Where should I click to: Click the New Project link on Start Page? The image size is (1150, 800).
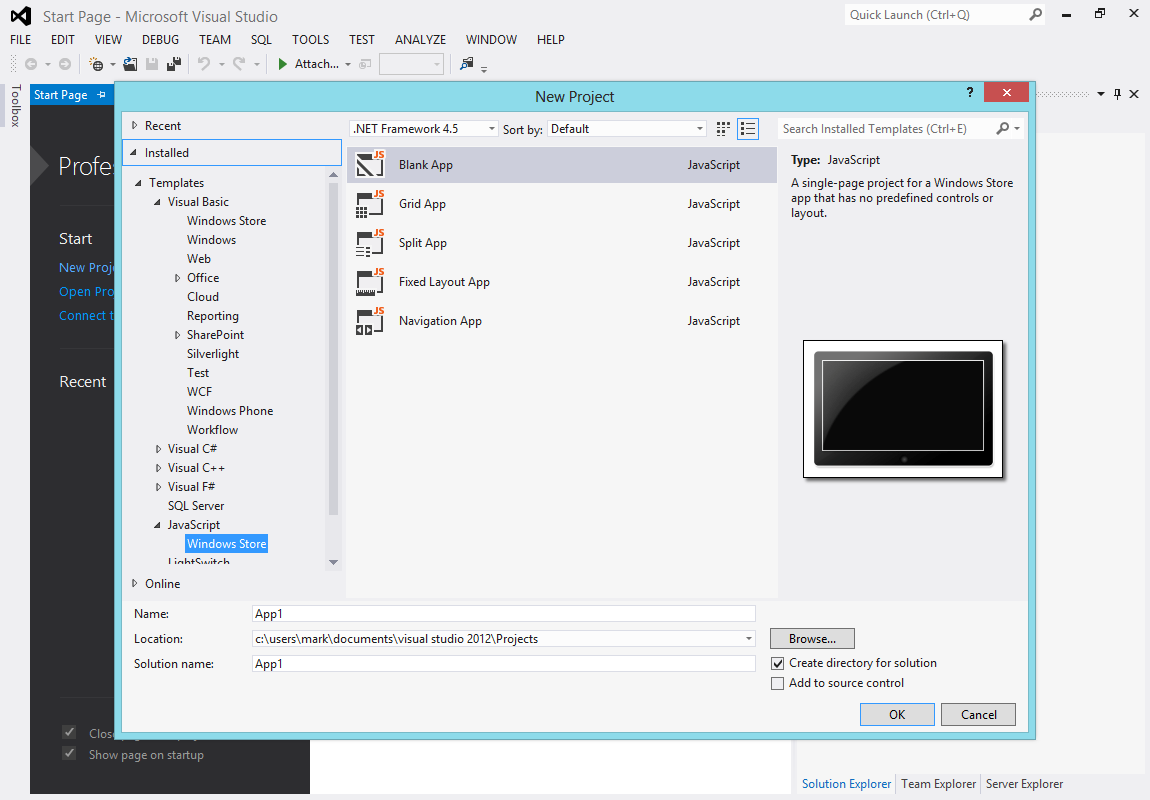tap(87, 268)
